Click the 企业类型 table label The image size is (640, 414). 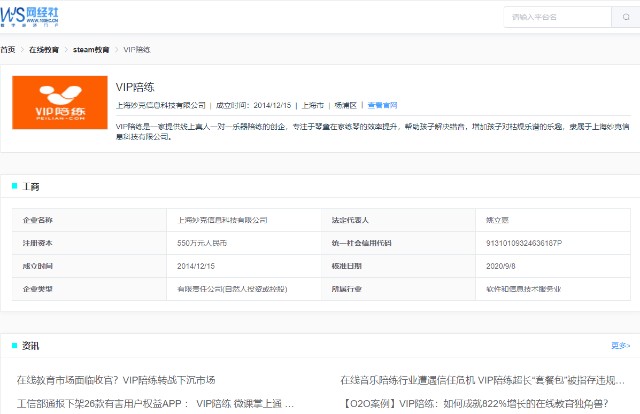point(38,289)
